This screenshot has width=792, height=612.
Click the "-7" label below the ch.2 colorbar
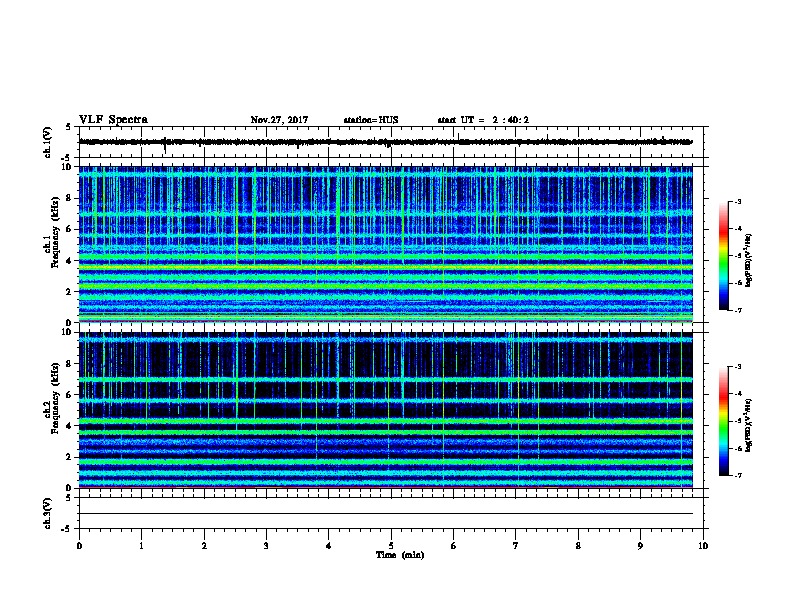pos(737,475)
